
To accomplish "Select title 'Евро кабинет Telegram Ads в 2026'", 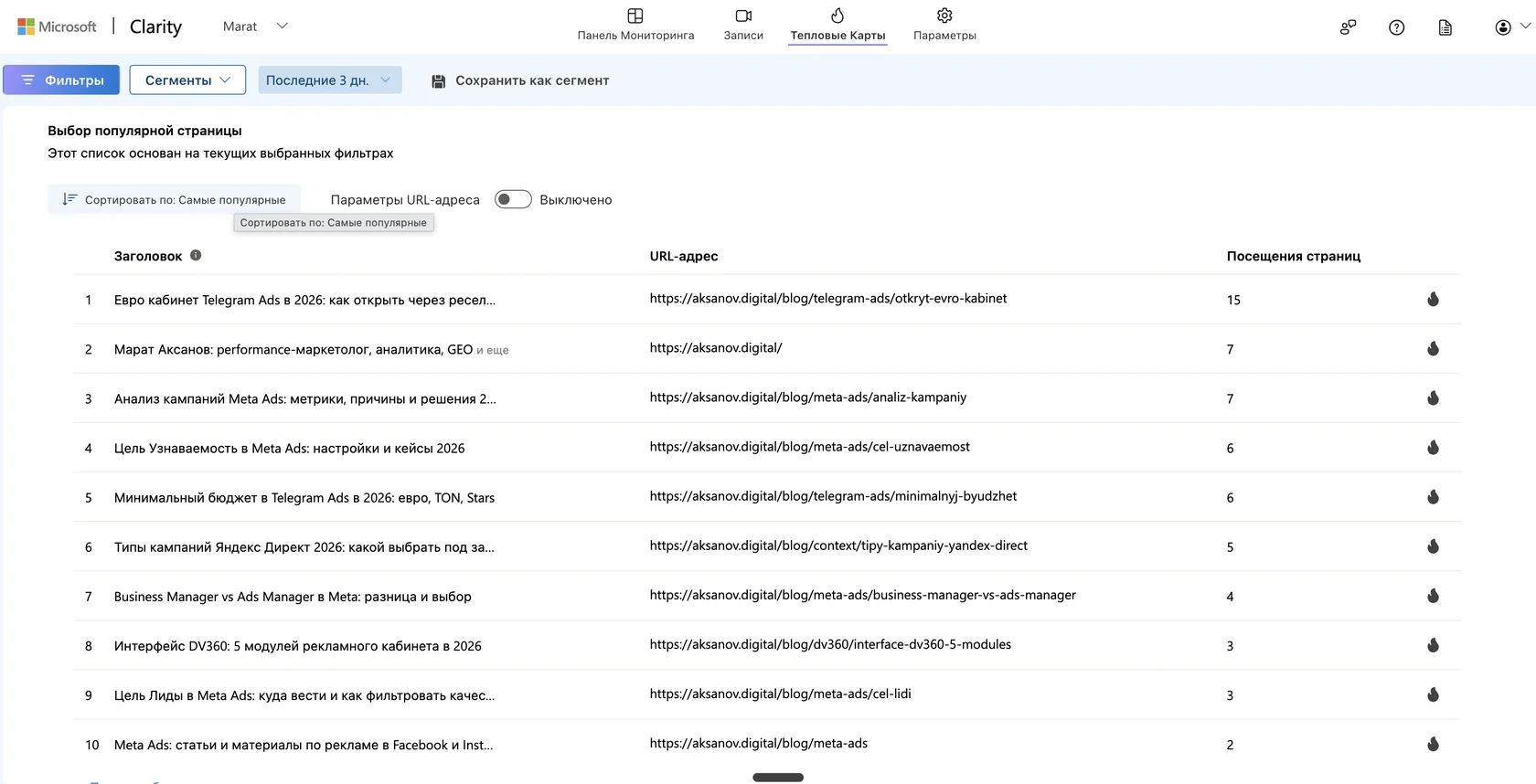I will [304, 300].
